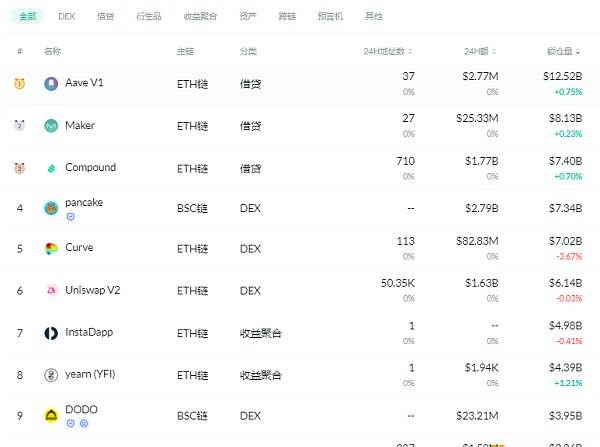Screen dimensions: 600x447
Task: Click the silver rank 2 medal icon
Action: (20, 126)
